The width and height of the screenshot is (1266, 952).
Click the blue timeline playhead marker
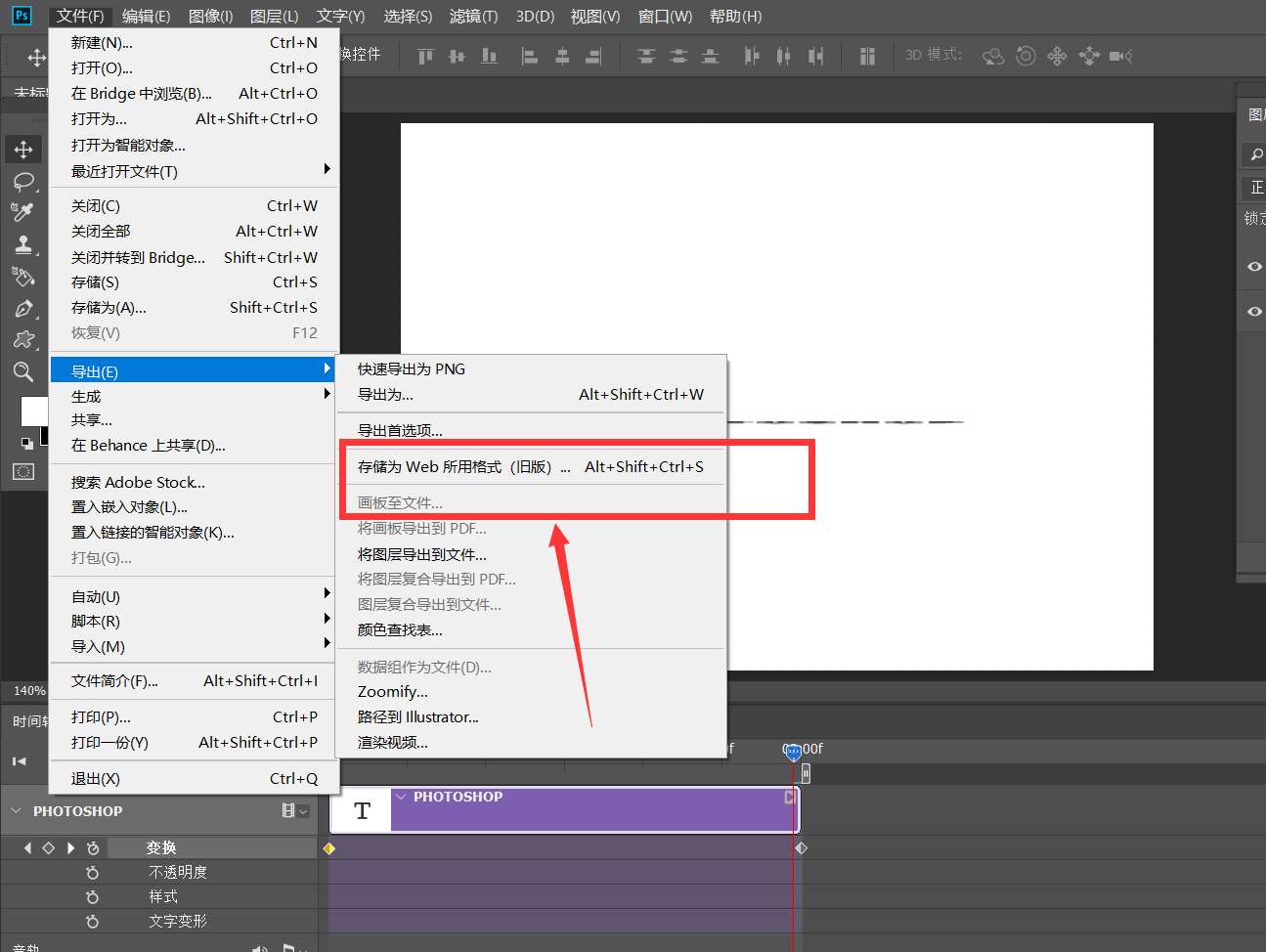pos(793,751)
